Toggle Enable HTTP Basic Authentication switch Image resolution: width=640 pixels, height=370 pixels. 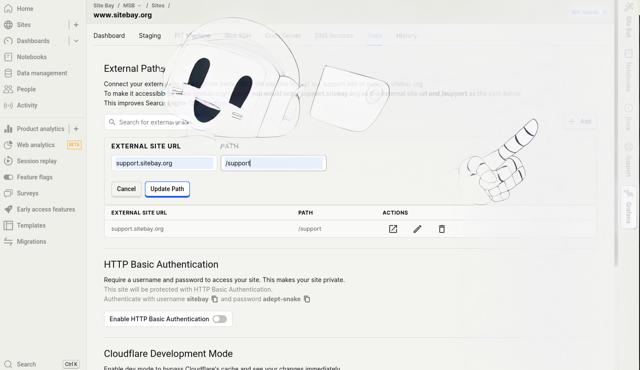[220, 319]
